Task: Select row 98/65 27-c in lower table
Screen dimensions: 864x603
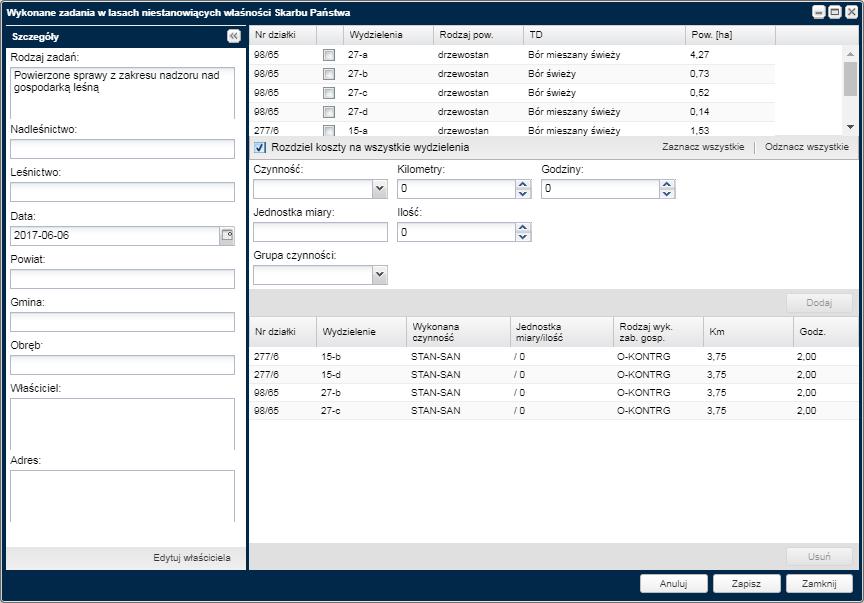Action: [x=554, y=411]
